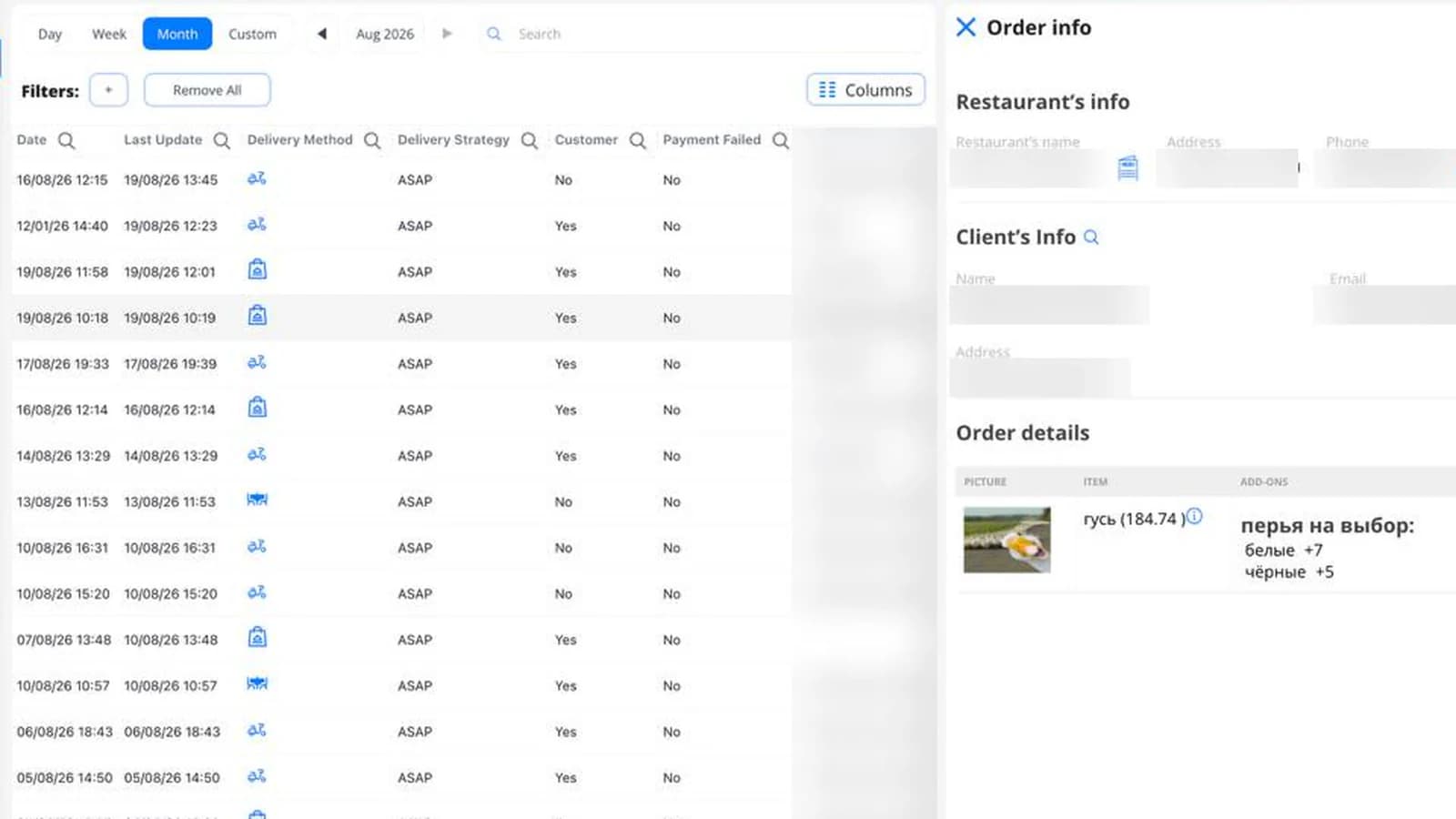Close the Order info panel

(966, 27)
